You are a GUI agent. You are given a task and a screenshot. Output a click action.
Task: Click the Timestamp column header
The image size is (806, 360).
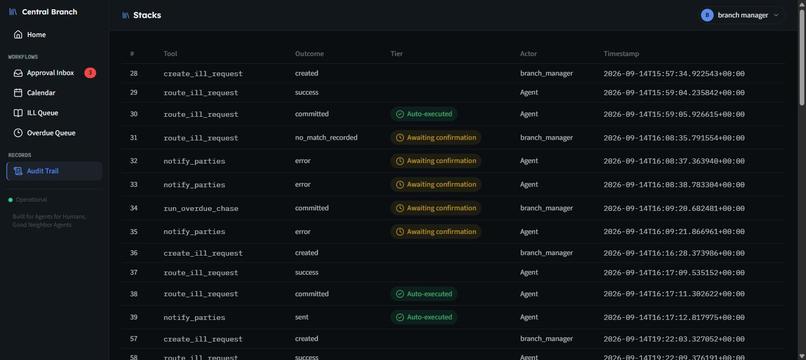tap(621, 53)
